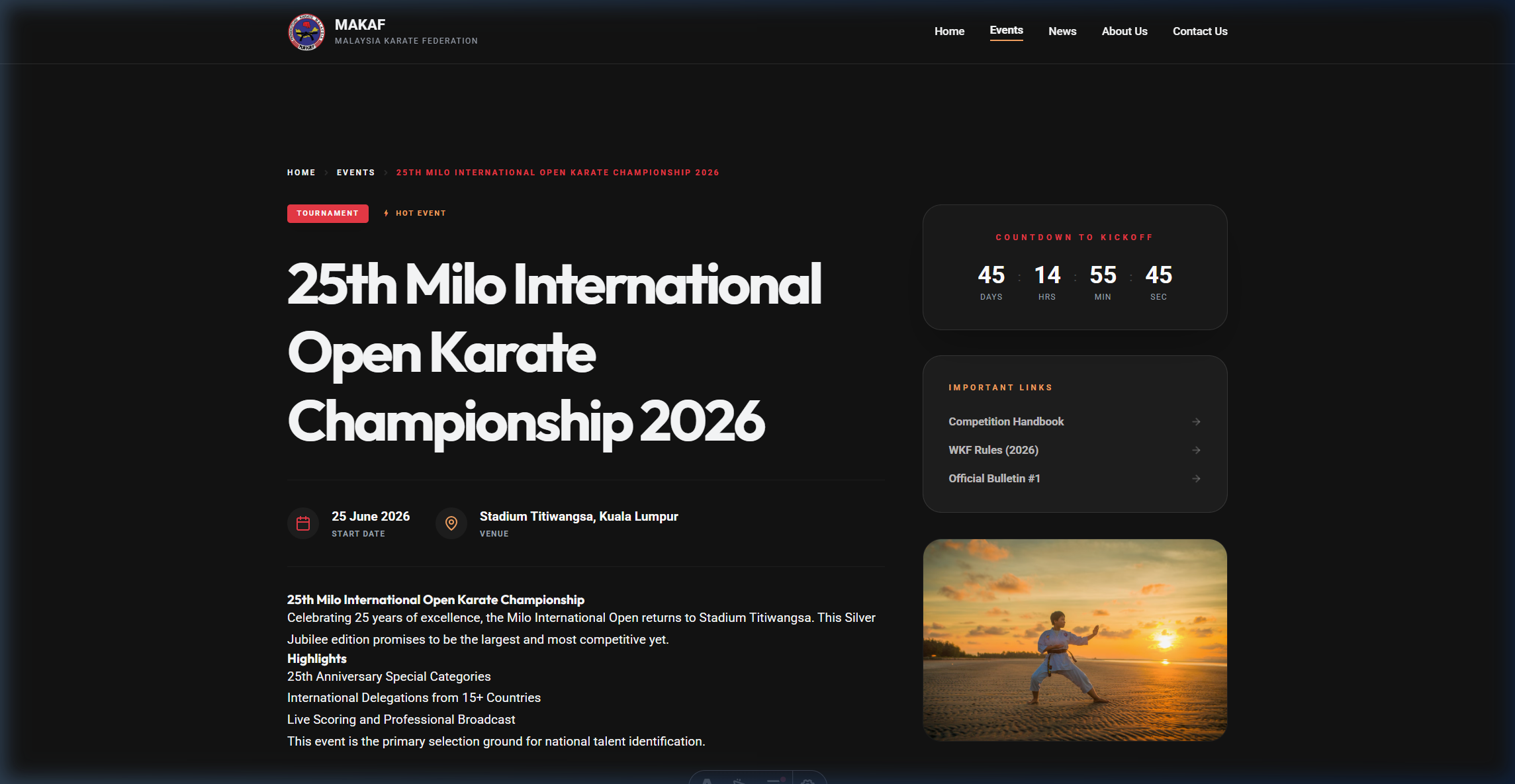
Task: Click the location pin icon beside the venue
Action: pos(451,523)
